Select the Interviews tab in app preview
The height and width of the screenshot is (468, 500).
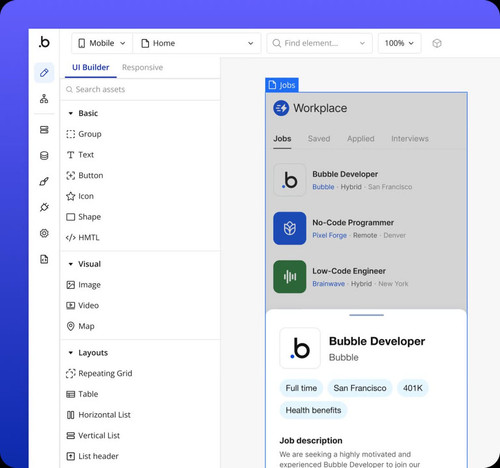click(410, 139)
